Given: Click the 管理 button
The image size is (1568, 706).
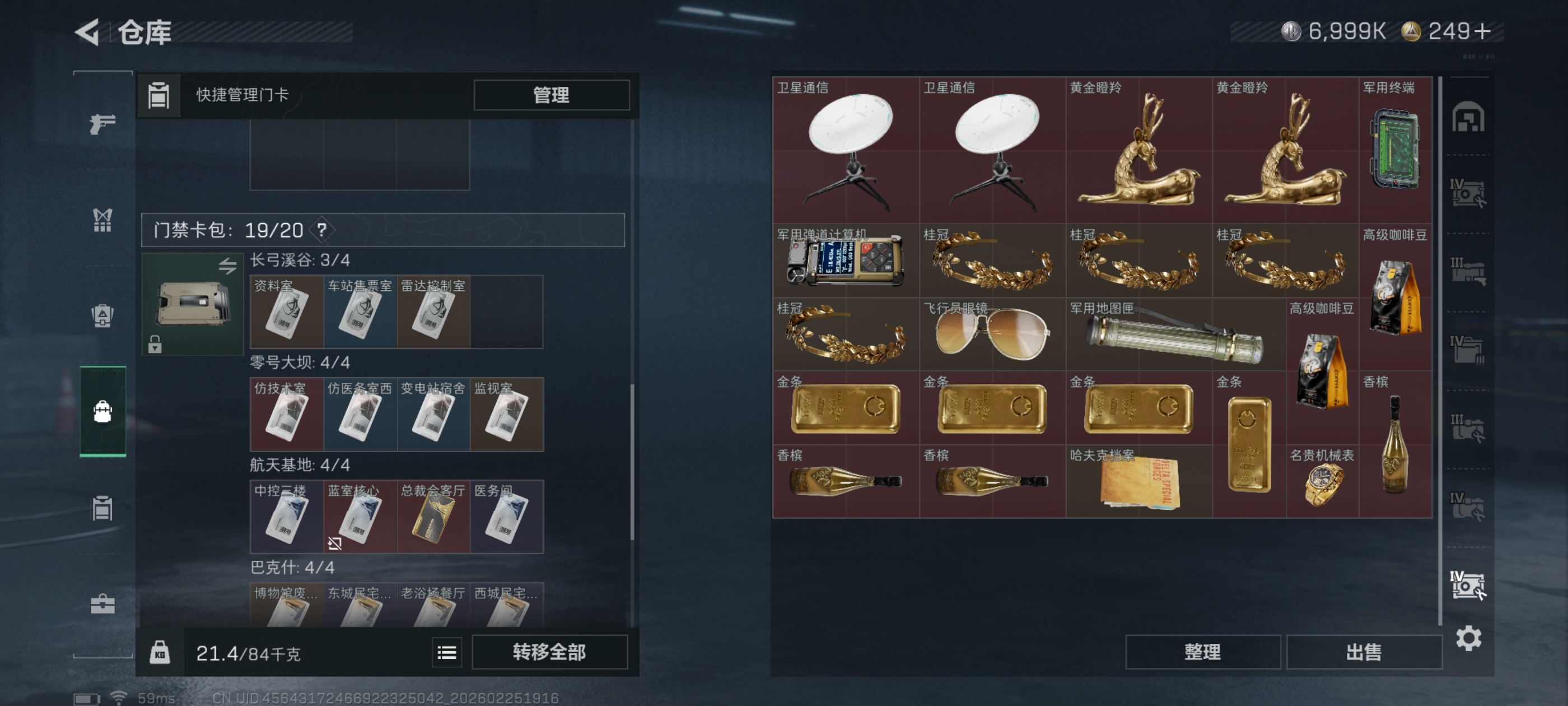Looking at the screenshot, I should click(x=552, y=95).
